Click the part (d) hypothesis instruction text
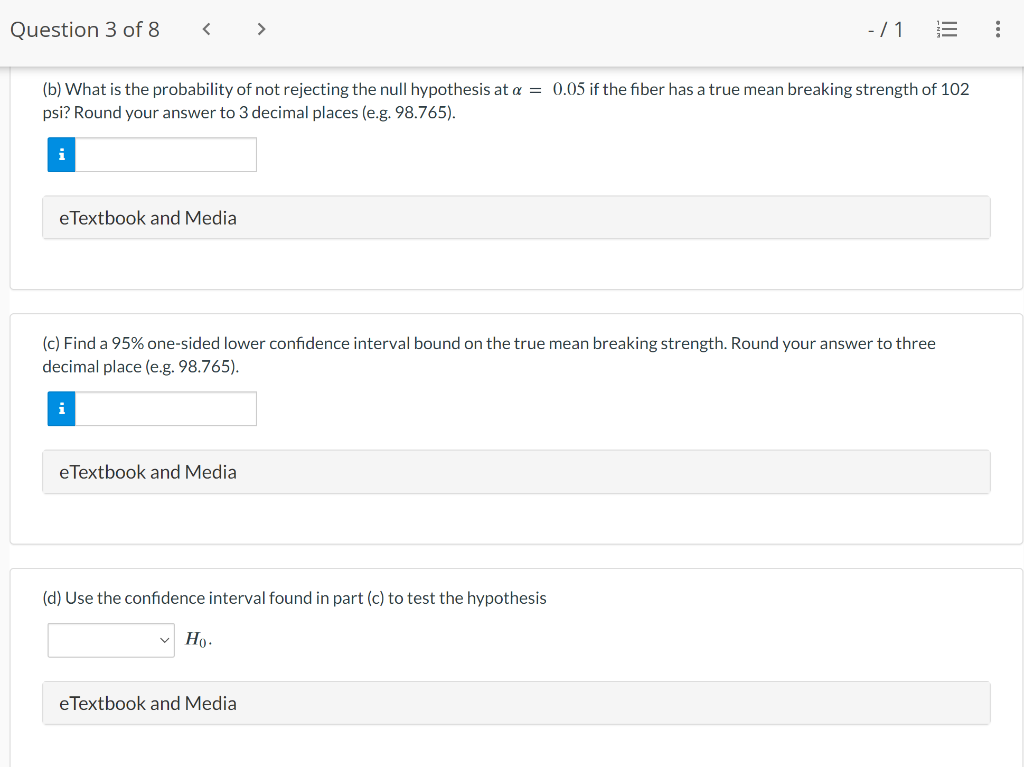This screenshot has height=767, width=1024. click(x=295, y=598)
